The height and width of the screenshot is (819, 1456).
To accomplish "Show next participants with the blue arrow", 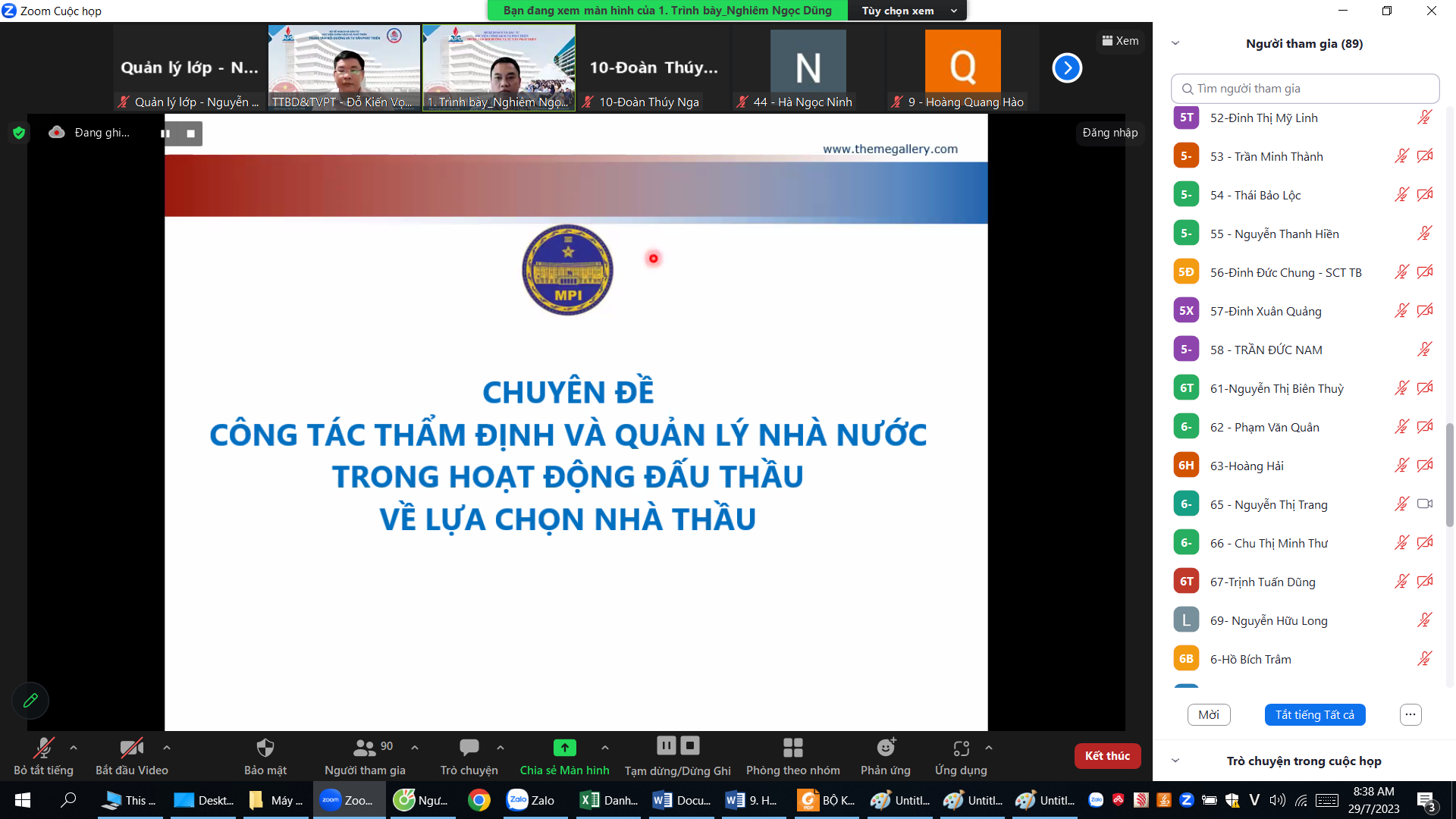I will (x=1066, y=68).
